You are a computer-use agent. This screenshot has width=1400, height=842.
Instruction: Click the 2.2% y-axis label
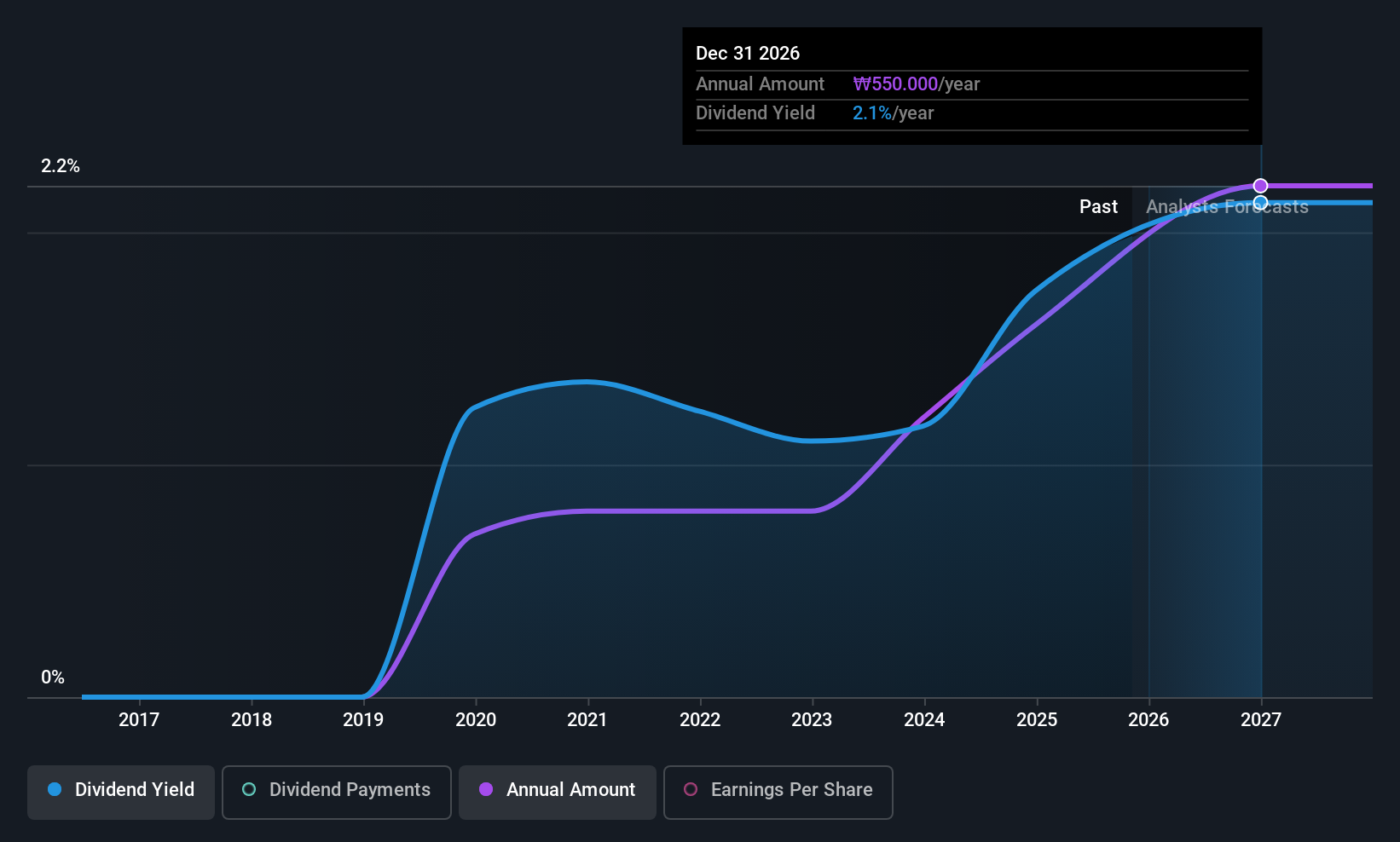[61, 166]
